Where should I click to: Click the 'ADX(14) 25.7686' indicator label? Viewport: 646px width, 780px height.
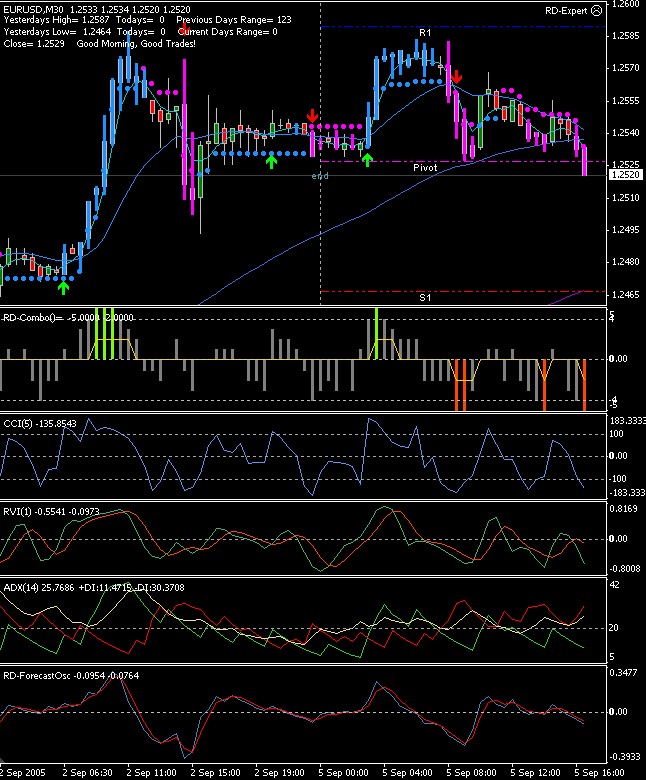(39, 587)
